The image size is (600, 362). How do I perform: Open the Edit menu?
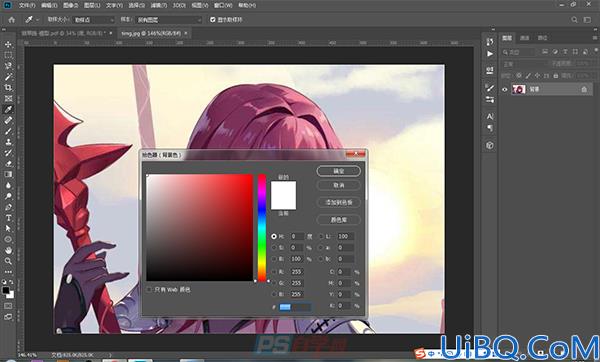coord(49,5)
